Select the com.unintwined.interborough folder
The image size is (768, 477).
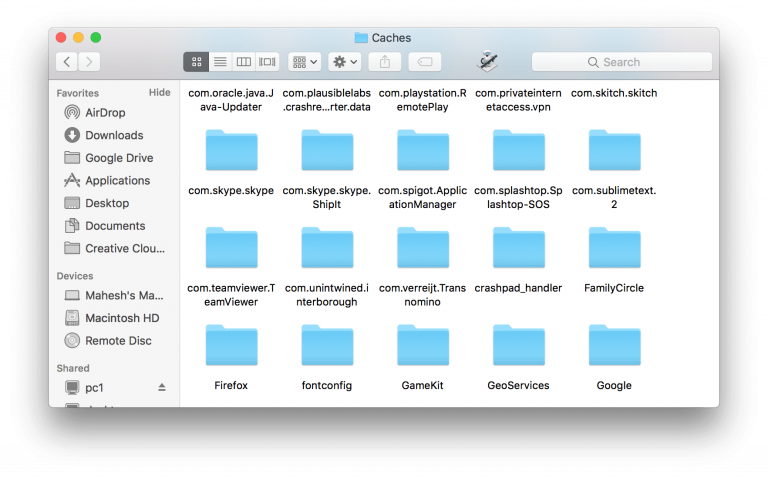[327, 247]
